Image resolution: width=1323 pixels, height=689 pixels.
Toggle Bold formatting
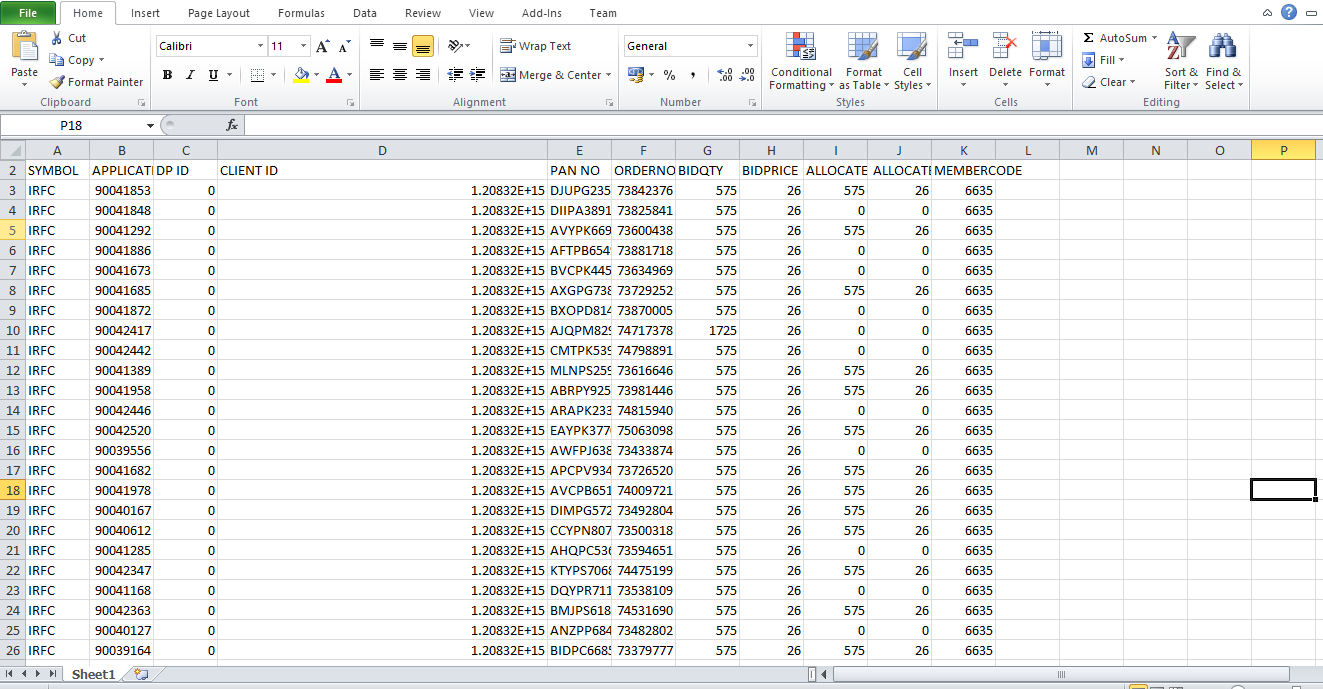pyautogui.click(x=167, y=75)
